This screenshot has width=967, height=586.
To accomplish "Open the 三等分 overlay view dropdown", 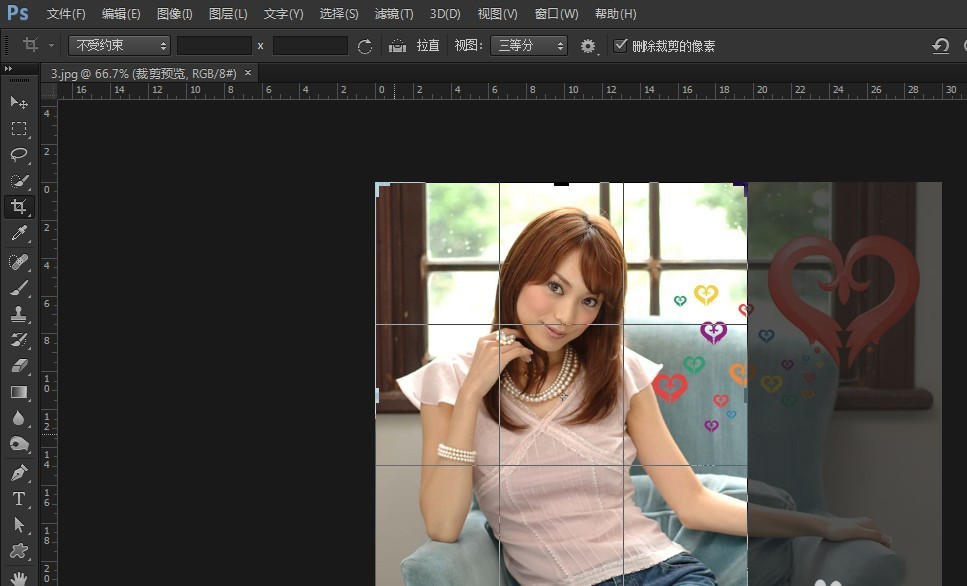I will [x=529, y=46].
